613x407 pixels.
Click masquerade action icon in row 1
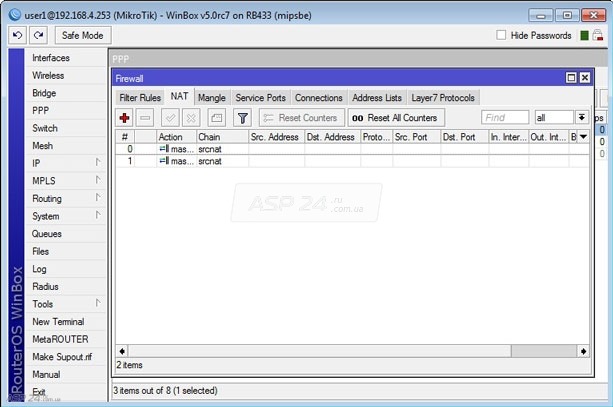[x=164, y=161]
